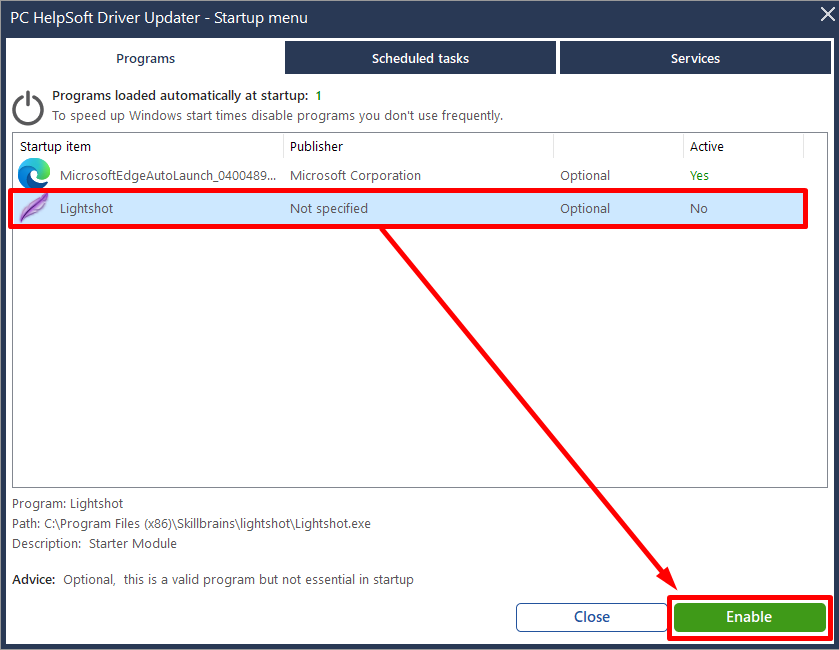Sort by the Startup item column header
Screen dimensions: 839x650
pos(148,147)
